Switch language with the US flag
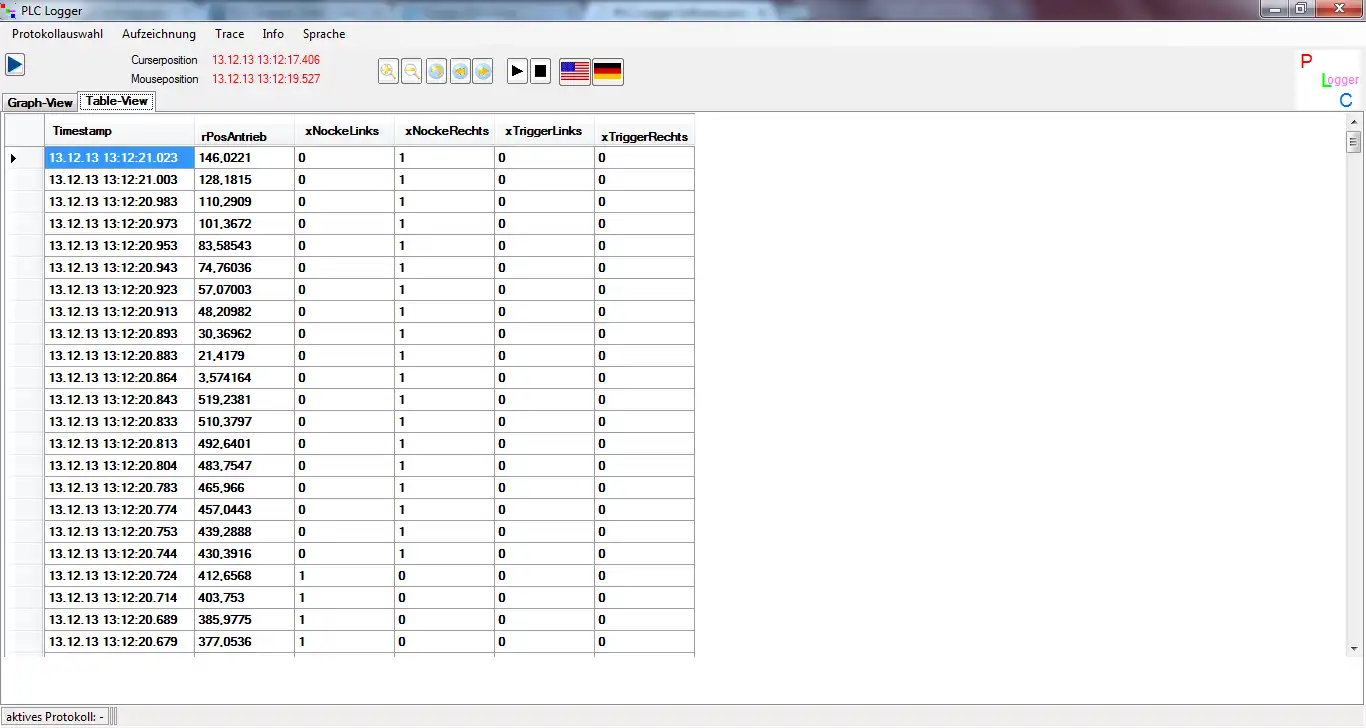Viewport: 1366px width, 728px height. coord(574,72)
